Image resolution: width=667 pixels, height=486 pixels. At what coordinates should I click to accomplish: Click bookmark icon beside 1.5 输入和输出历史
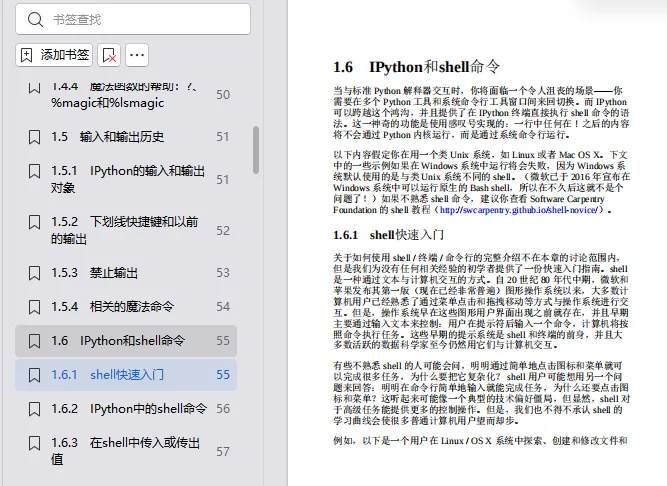(x=34, y=137)
